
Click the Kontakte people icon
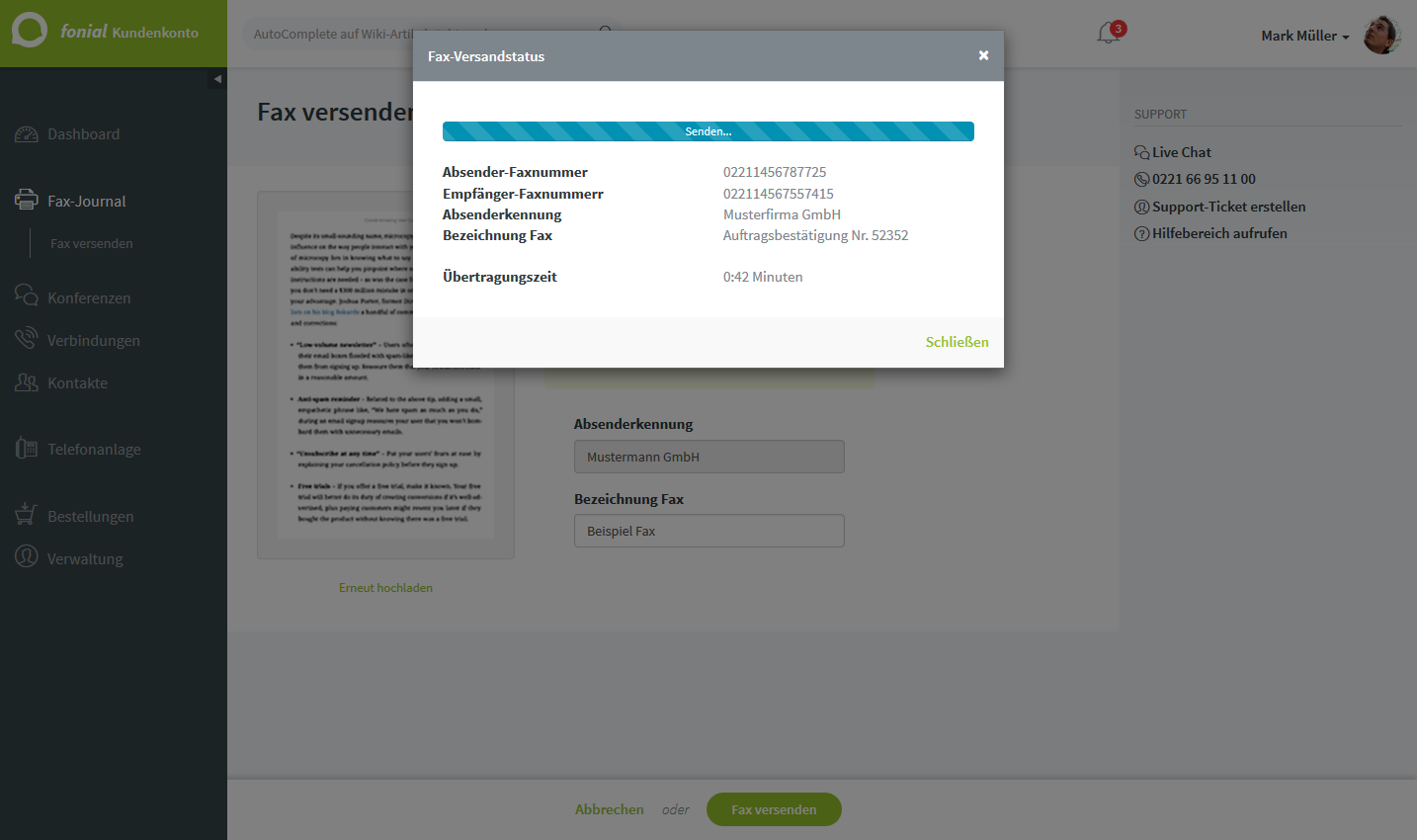tap(27, 381)
